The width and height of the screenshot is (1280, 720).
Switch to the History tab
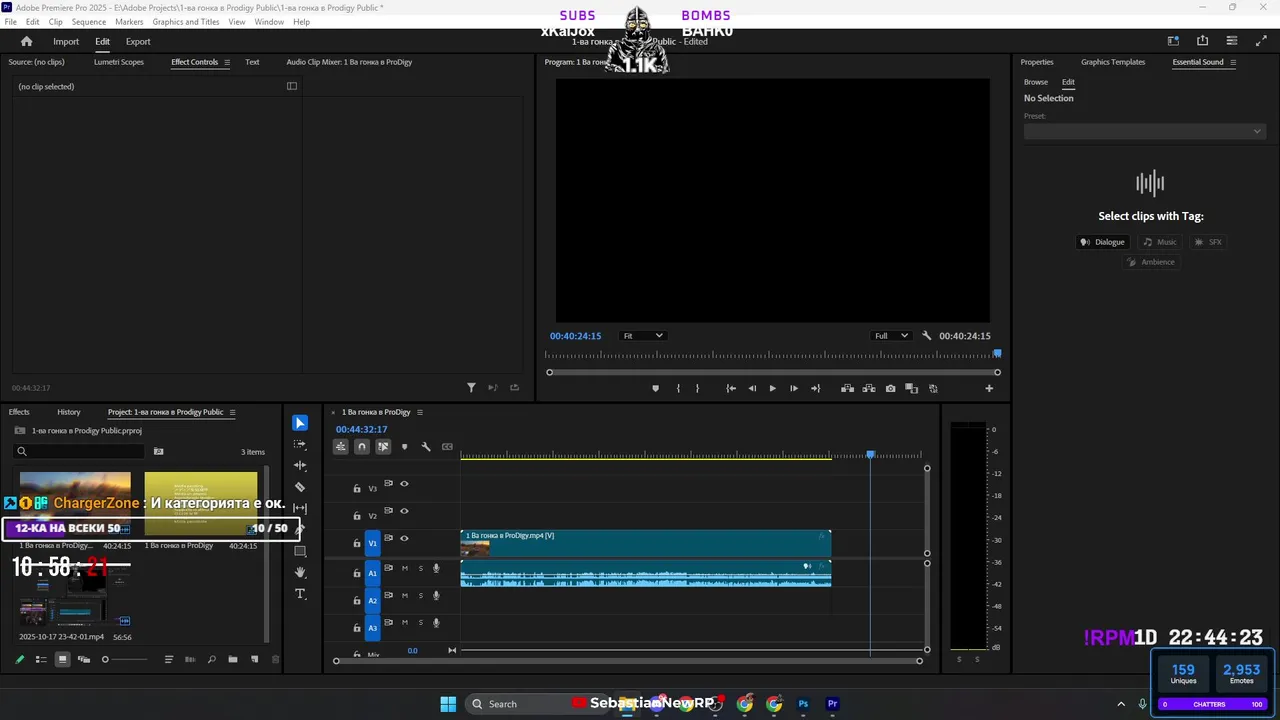click(69, 412)
